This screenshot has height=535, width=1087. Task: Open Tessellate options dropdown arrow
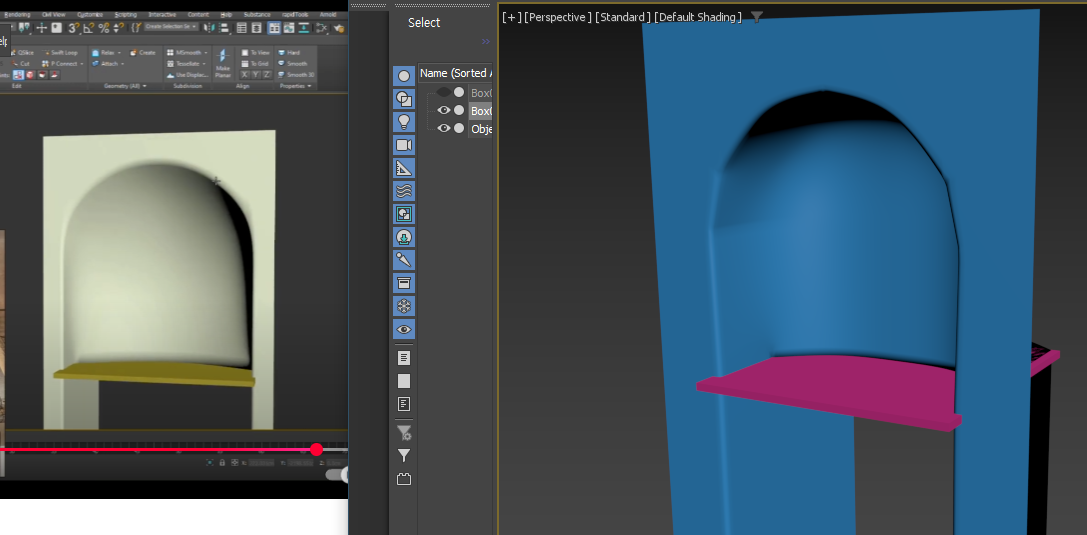pos(204,64)
